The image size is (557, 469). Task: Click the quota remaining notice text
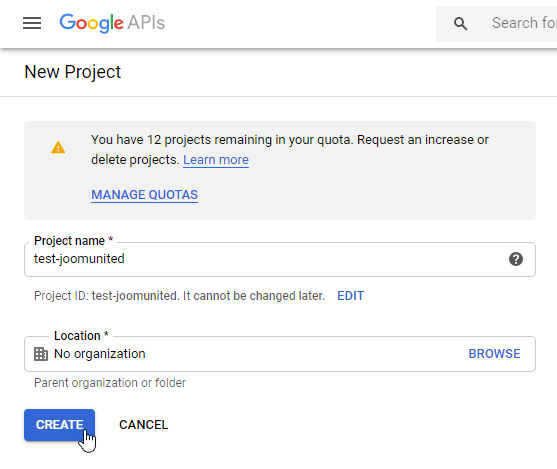point(290,150)
